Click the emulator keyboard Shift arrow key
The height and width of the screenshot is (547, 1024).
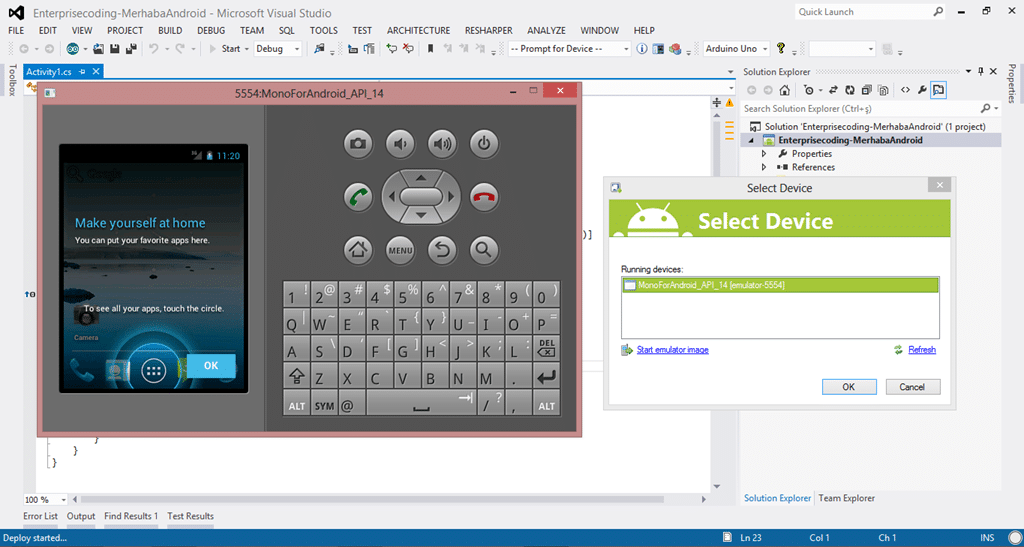point(296,377)
